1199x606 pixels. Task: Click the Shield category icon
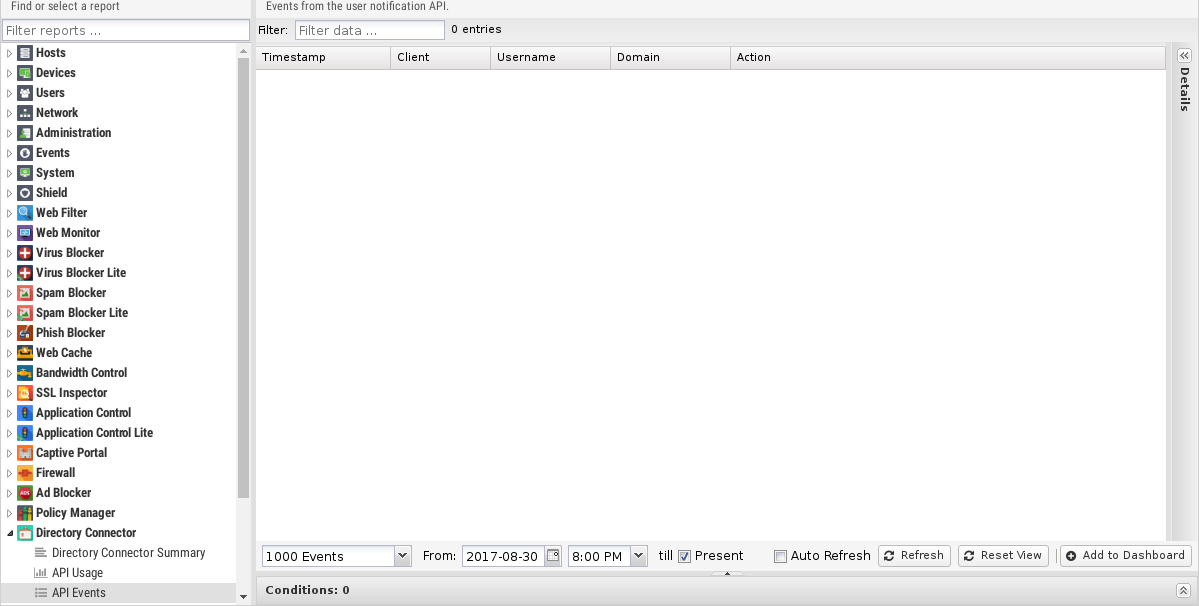(x=24, y=193)
